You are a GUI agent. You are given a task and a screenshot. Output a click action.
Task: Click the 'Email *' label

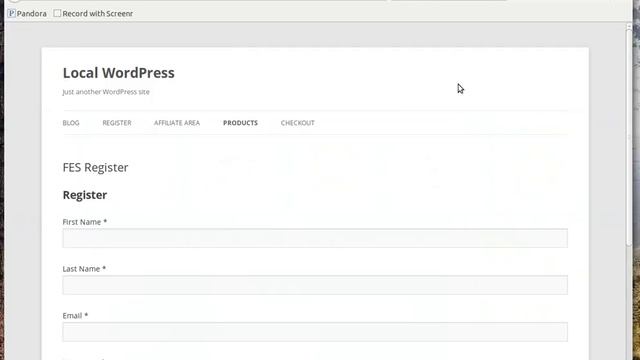tap(75, 316)
